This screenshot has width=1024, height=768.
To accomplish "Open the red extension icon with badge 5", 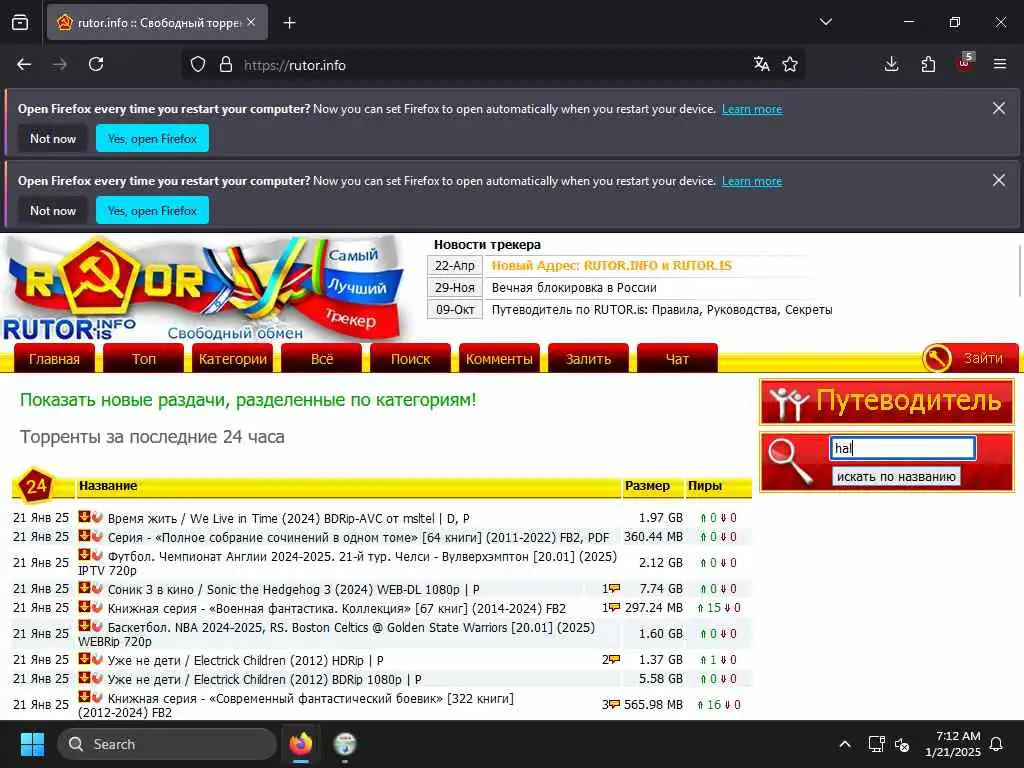I will point(965,63).
